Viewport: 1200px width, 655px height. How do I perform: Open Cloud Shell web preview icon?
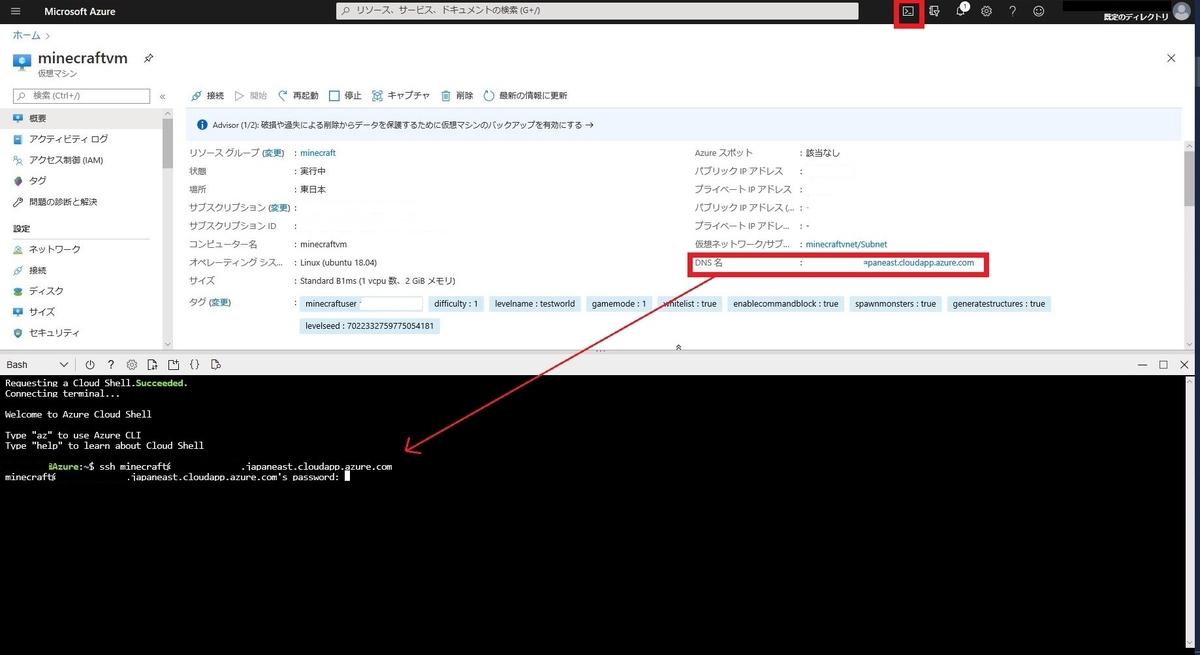(215, 365)
